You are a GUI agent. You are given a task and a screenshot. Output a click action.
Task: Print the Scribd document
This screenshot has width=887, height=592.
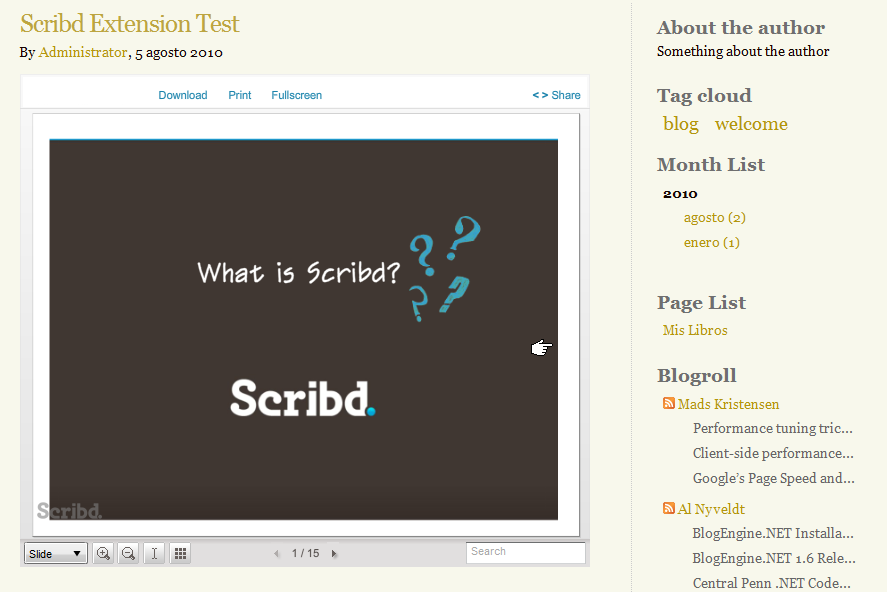pyautogui.click(x=240, y=95)
